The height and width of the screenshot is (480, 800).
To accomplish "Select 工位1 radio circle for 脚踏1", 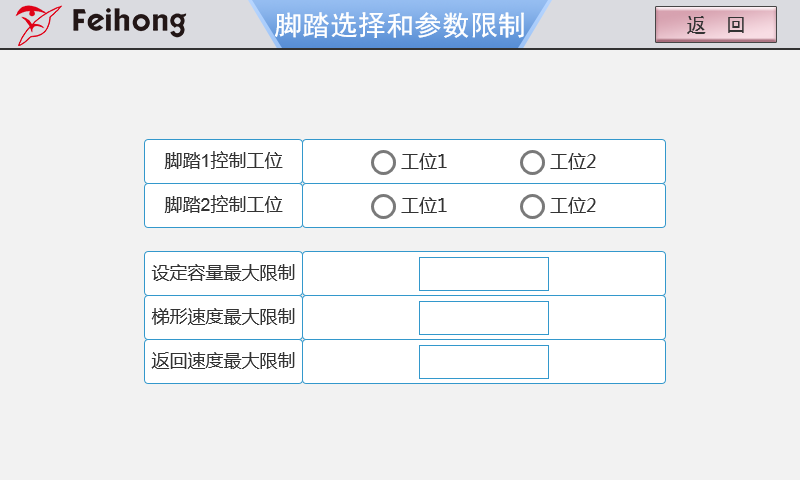I will [x=383, y=162].
